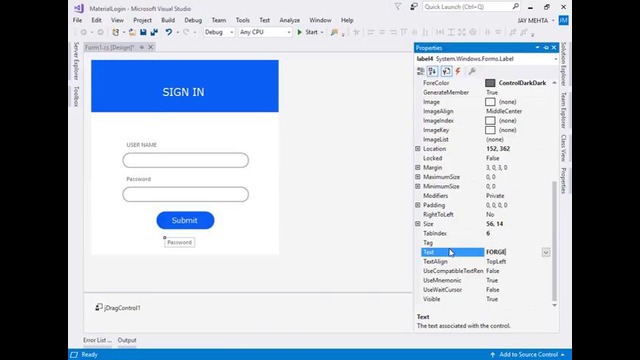This screenshot has width=640, height=360.
Task: Open the Build menu
Action: pos(168,20)
